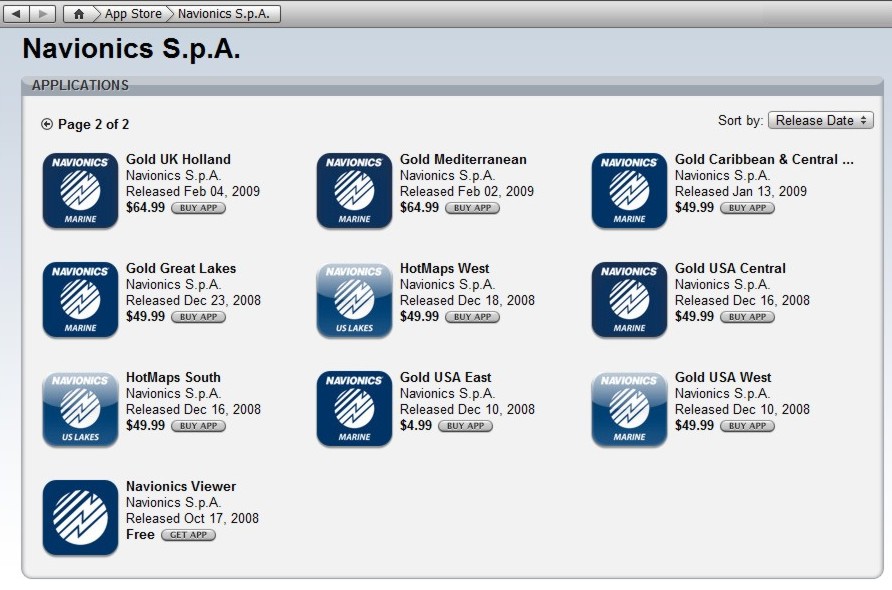Open the HotMaps South app icon
This screenshot has height=590, width=892.
click(x=80, y=409)
